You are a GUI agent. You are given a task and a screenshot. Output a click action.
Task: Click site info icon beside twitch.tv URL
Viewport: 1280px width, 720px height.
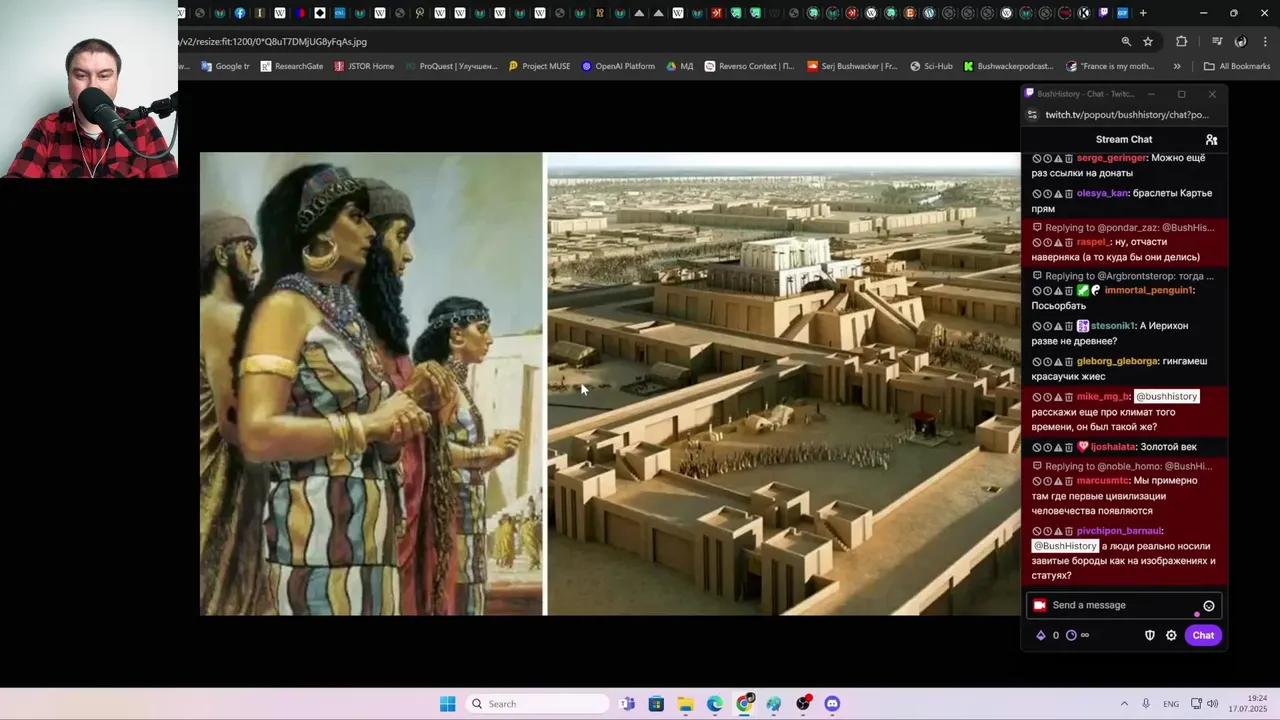tap(1033, 115)
